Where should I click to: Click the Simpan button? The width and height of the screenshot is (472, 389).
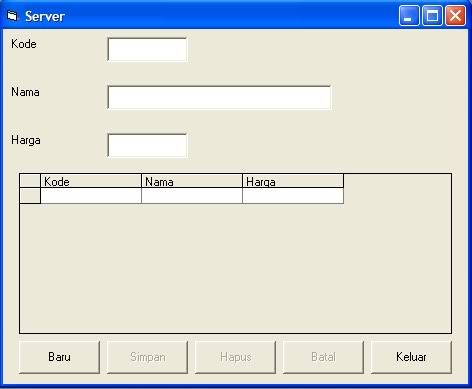tap(147, 357)
